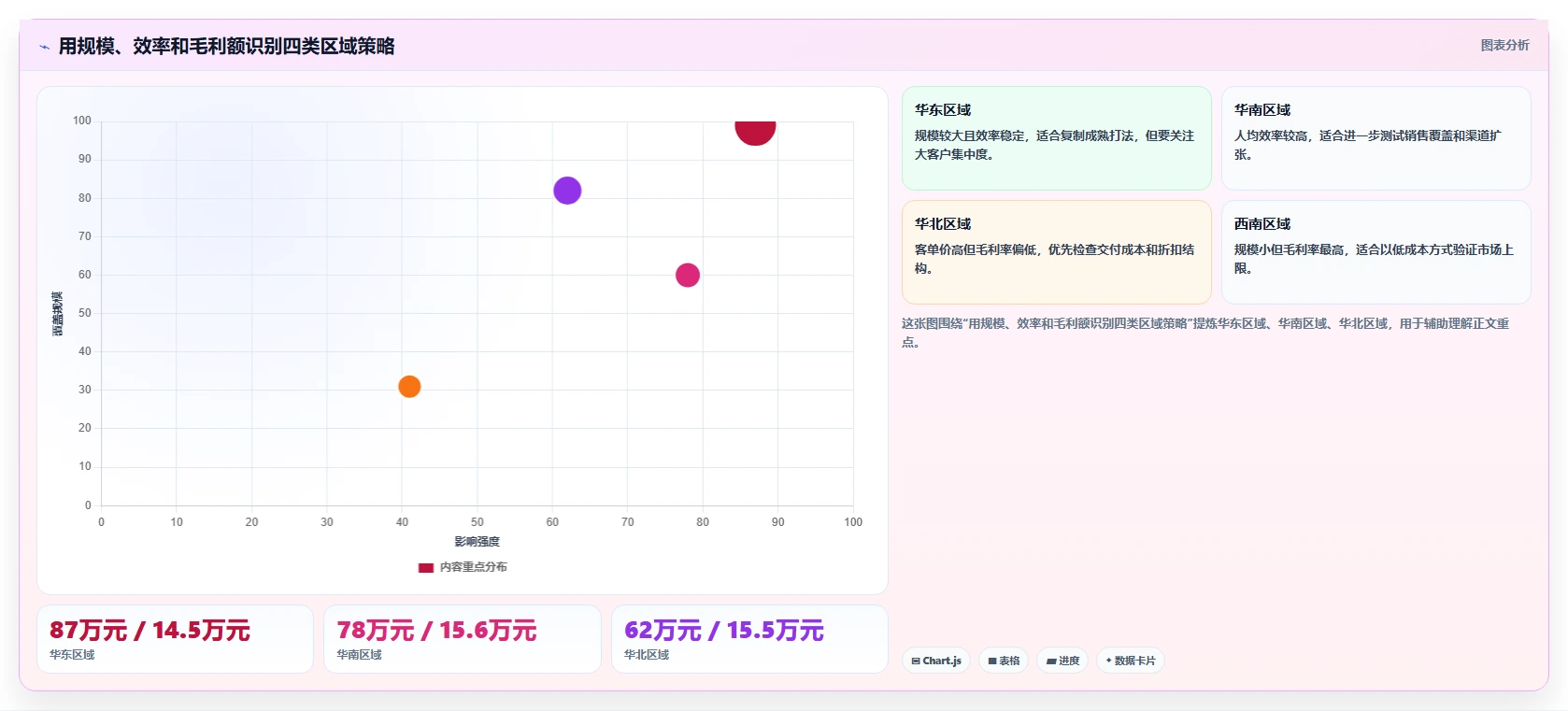The height and width of the screenshot is (711, 1568).
Task: Click the orange 华北区域 strategy card title
Action: point(943,223)
